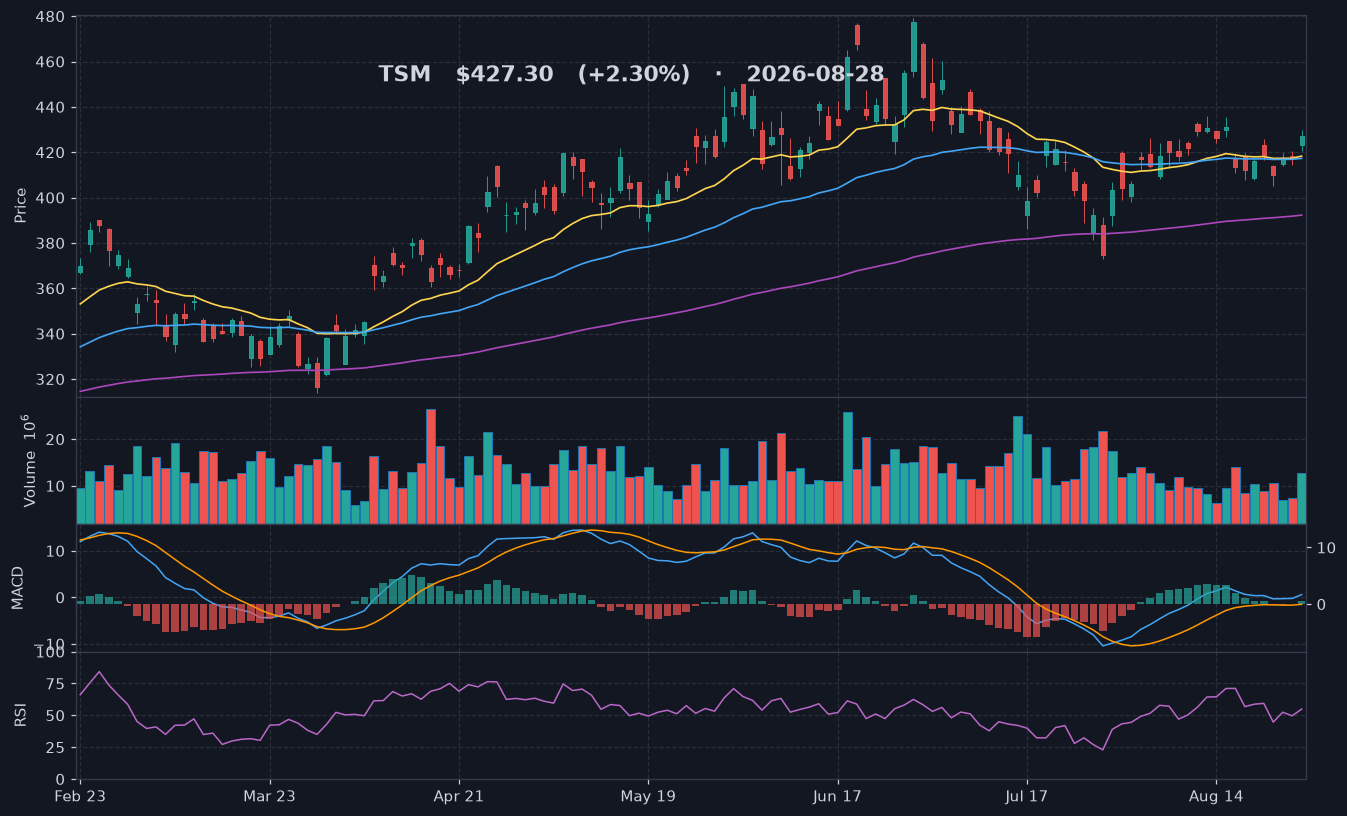Click the Apr 21 date label
This screenshot has width=1347, height=816.
click(x=459, y=797)
